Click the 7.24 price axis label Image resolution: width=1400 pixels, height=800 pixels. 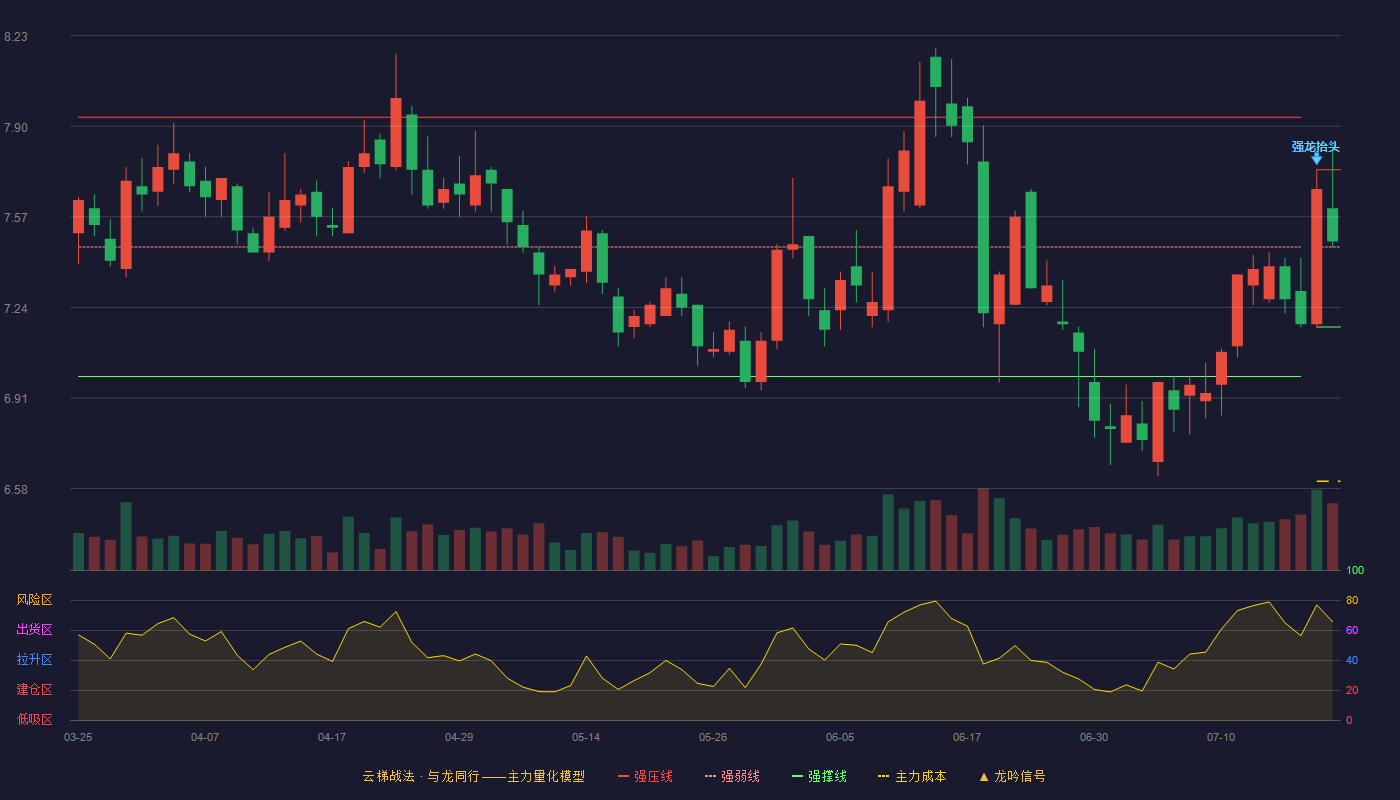coord(16,309)
